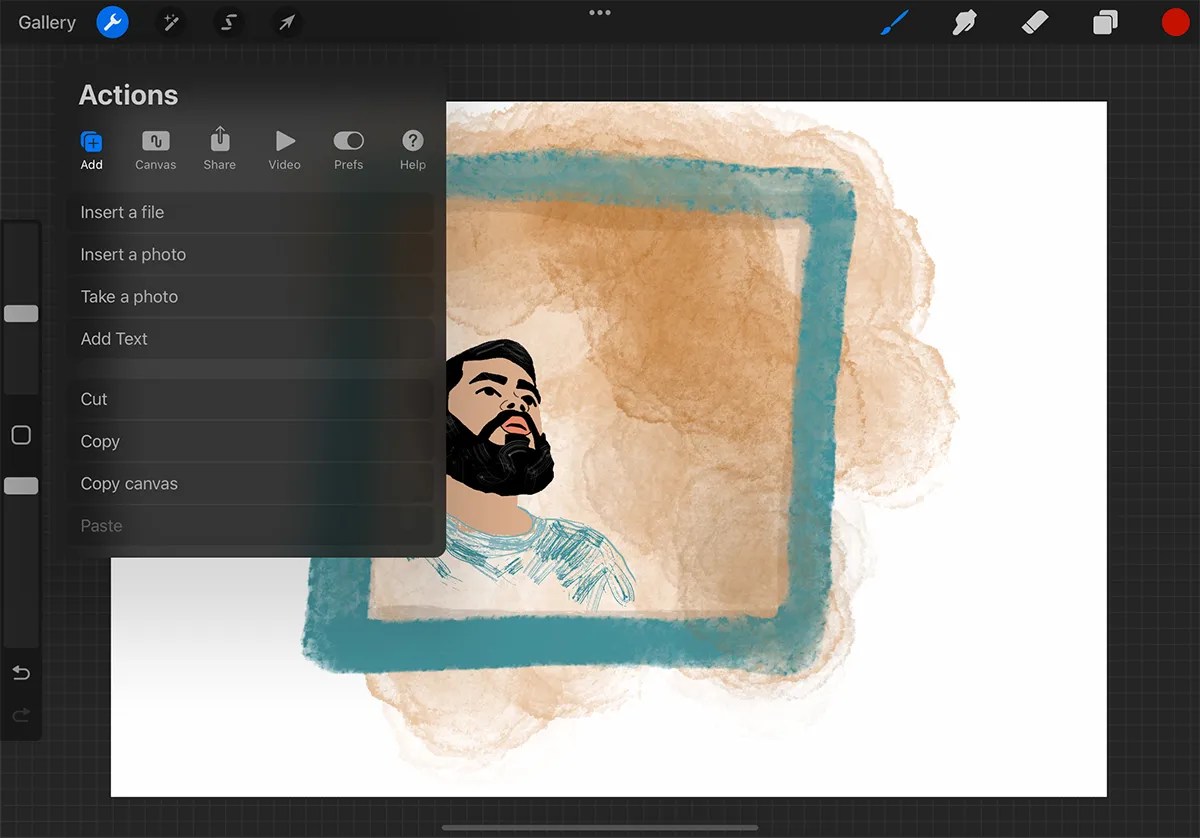Choose Insert a photo
Image resolution: width=1200 pixels, height=838 pixels.
pyautogui.click(x=133, y=254)
